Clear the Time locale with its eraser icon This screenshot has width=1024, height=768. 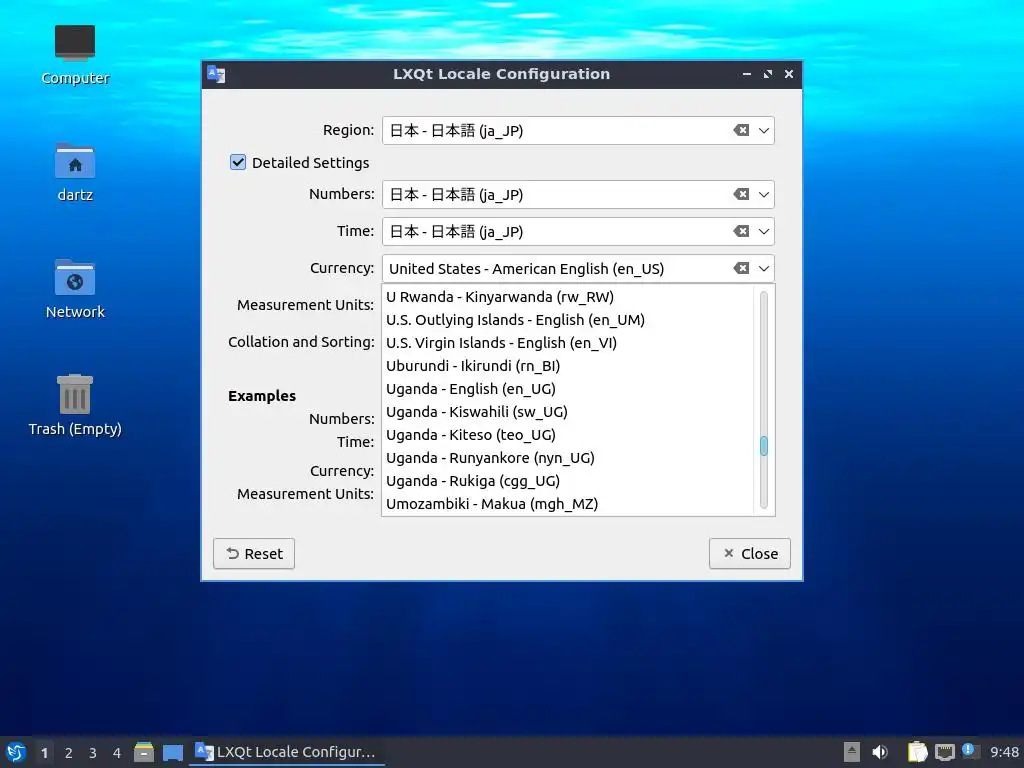coord(741,231)
